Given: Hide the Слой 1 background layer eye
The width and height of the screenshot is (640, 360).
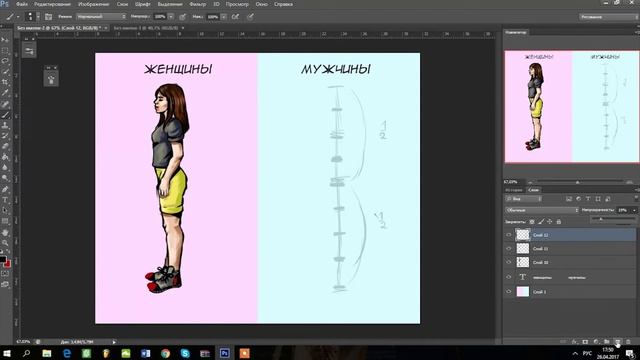Looking at the screenshot, I should tap(509, 291).
